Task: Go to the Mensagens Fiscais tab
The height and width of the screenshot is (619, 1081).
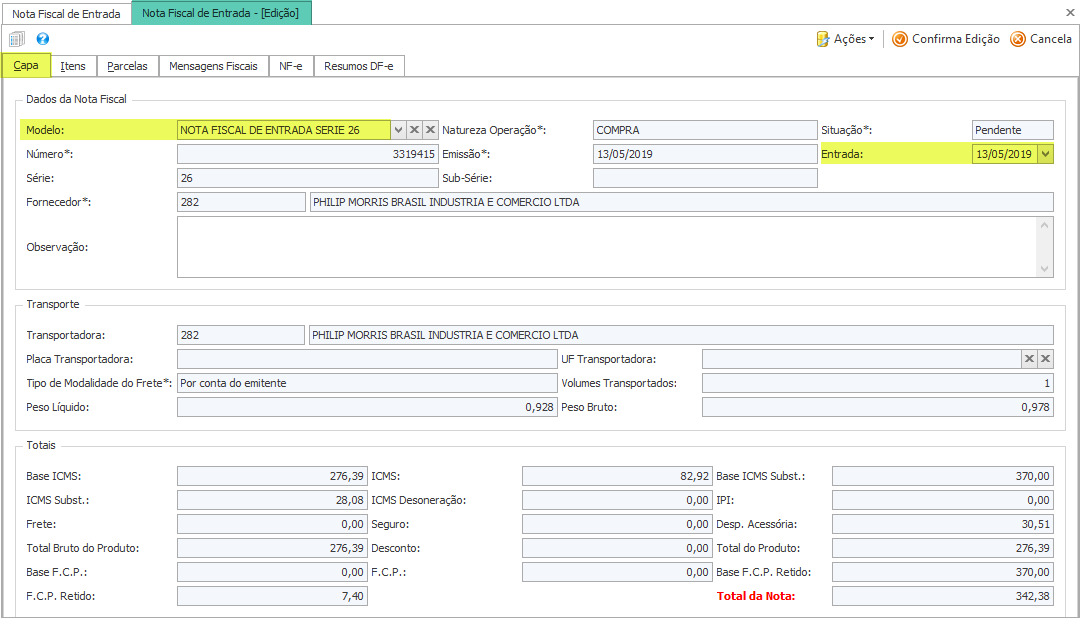Action: pyautogui.click(x=214, y=66)
